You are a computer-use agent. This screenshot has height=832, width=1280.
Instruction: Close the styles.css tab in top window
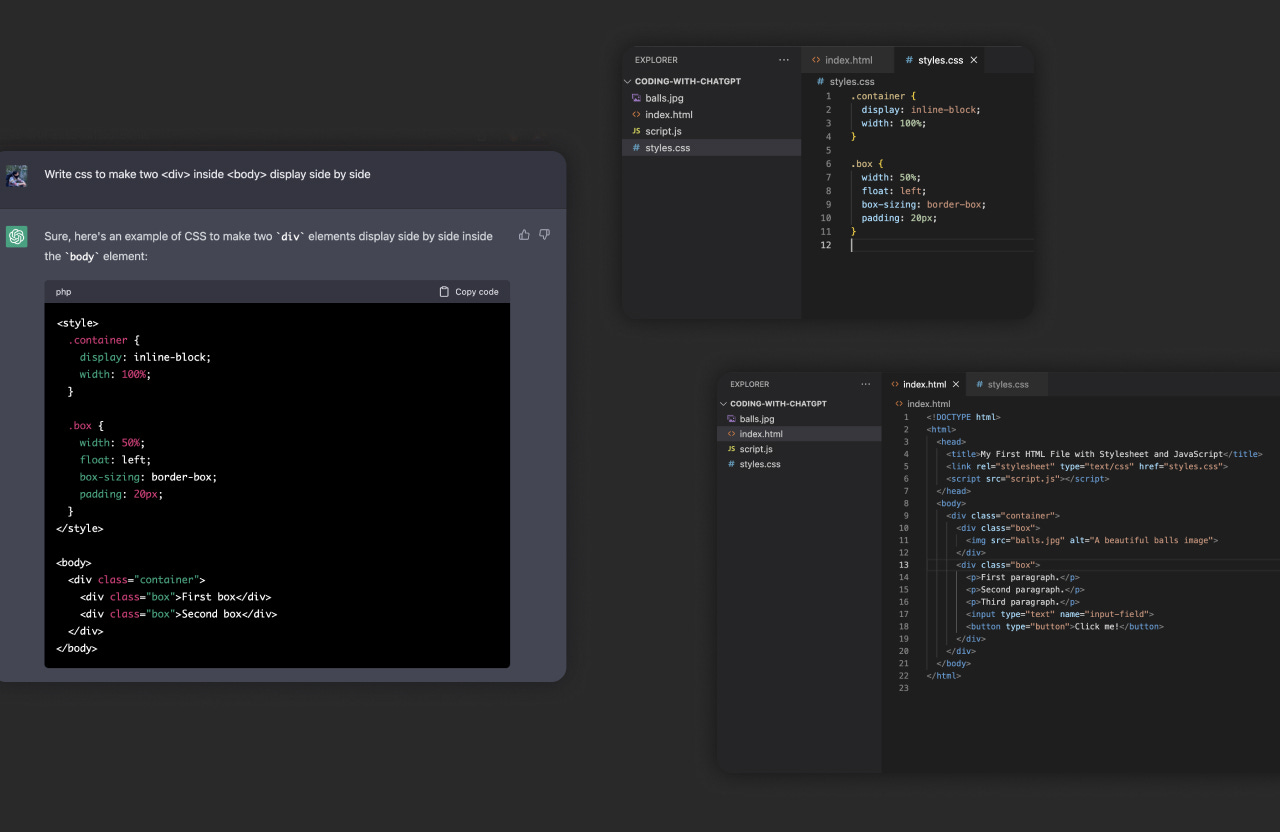(x=974, y=60)
